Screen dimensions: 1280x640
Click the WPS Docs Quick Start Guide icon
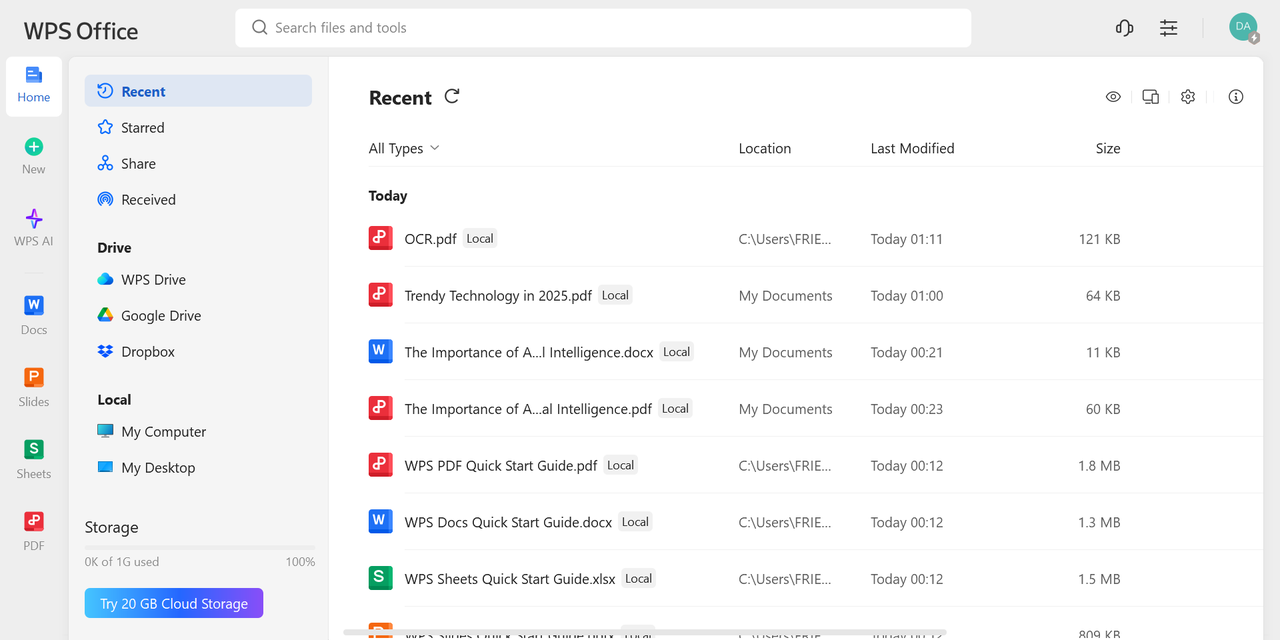click(380, 521)
